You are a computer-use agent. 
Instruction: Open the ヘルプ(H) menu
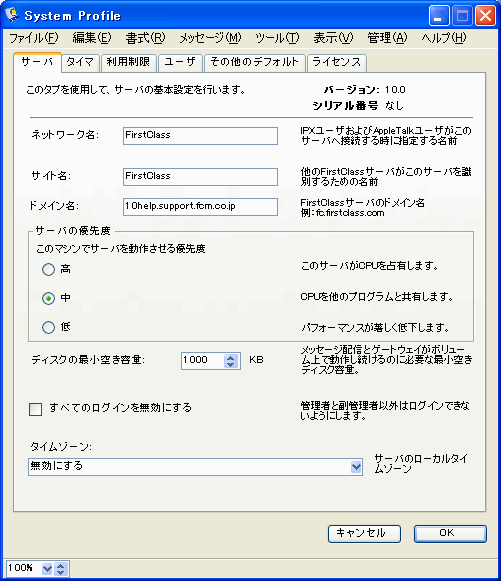click(x=444, y=38)
